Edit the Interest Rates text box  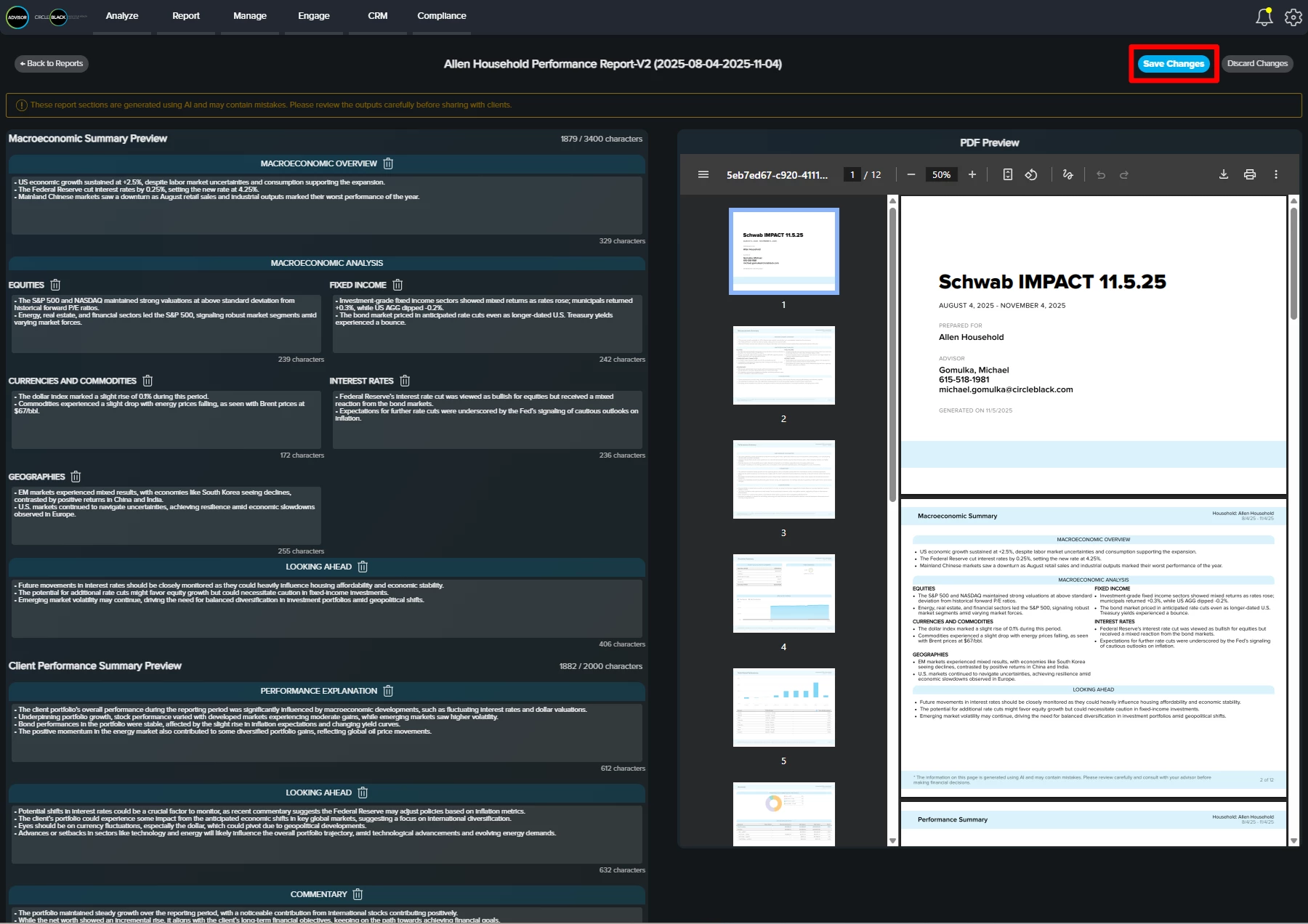pos(488,419)
